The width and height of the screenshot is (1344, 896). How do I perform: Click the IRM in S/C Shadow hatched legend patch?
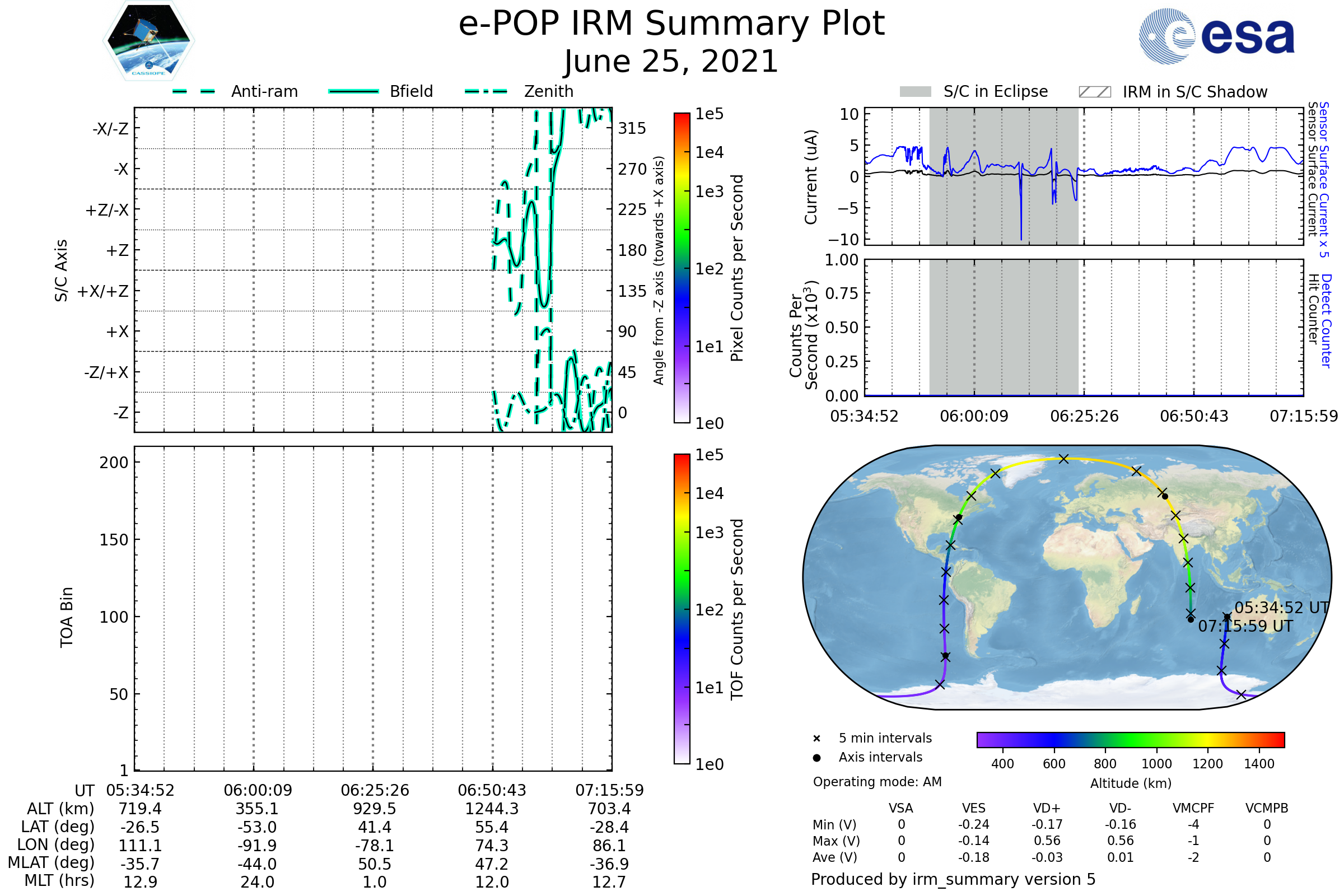tap(1094, 92)
